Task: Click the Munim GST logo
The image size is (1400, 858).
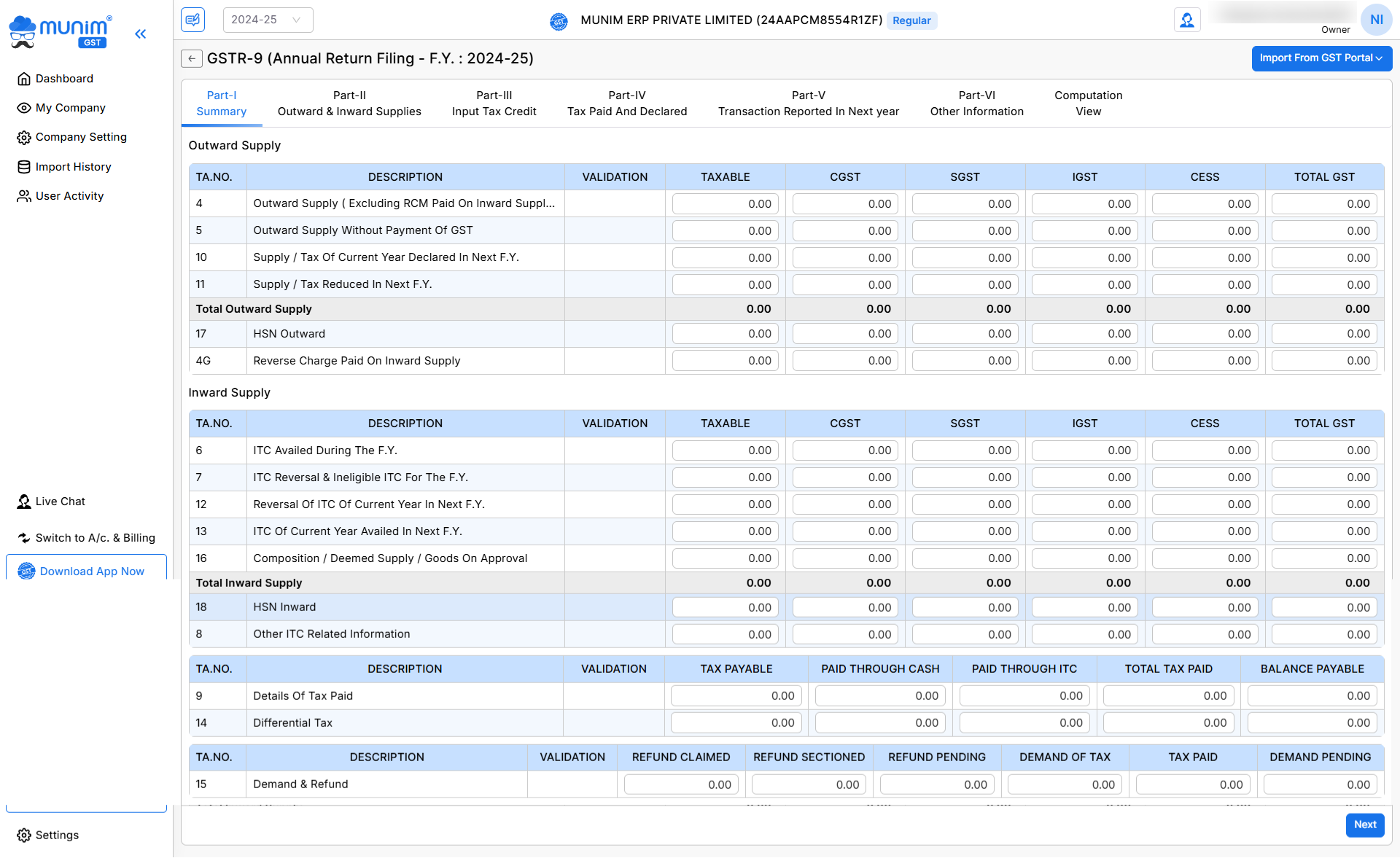Action: pos(60,32)
